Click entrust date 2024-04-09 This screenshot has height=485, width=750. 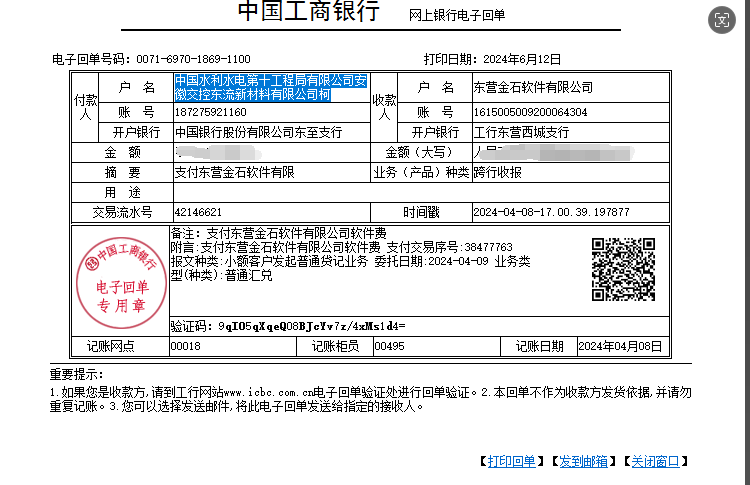click(458, 261)
